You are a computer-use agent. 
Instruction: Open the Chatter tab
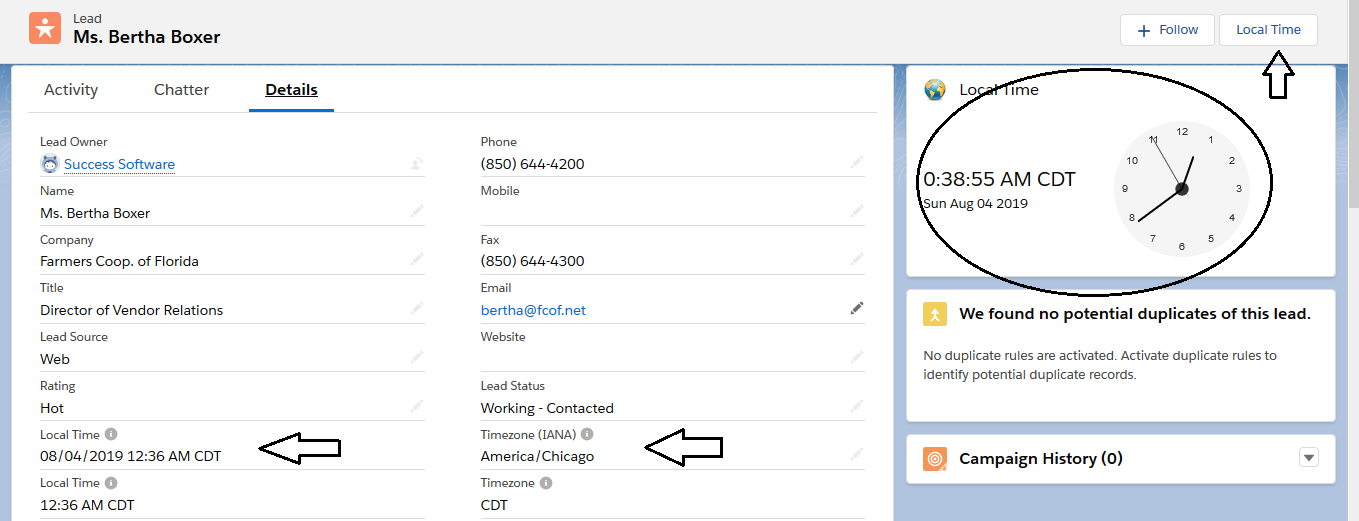[x=181, y=90]
